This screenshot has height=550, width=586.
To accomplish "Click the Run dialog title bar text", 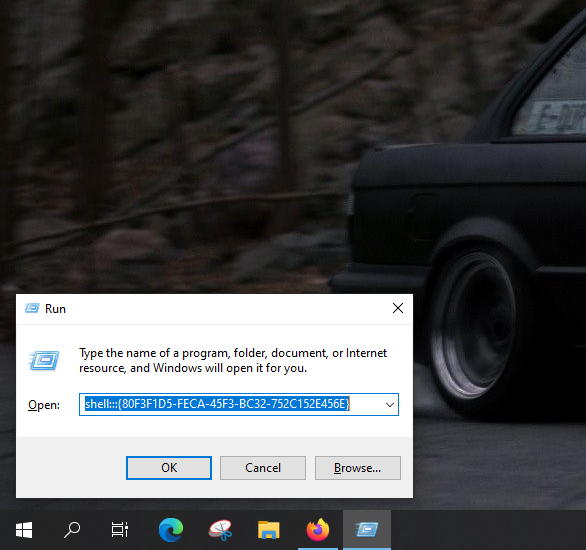I will 55,309.
